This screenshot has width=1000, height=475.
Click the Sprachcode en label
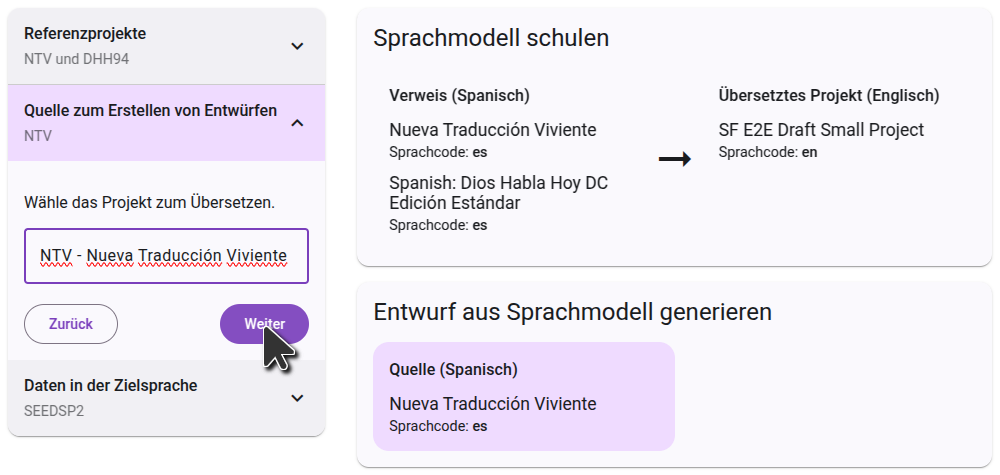[x=768, y=152]
